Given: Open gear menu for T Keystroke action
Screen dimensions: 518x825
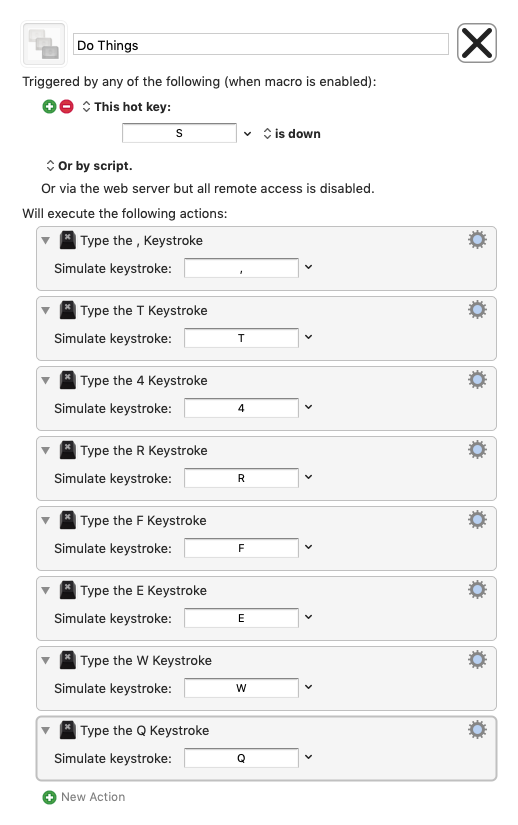Looking at the screenshot, I should click(x=477, y=310).
